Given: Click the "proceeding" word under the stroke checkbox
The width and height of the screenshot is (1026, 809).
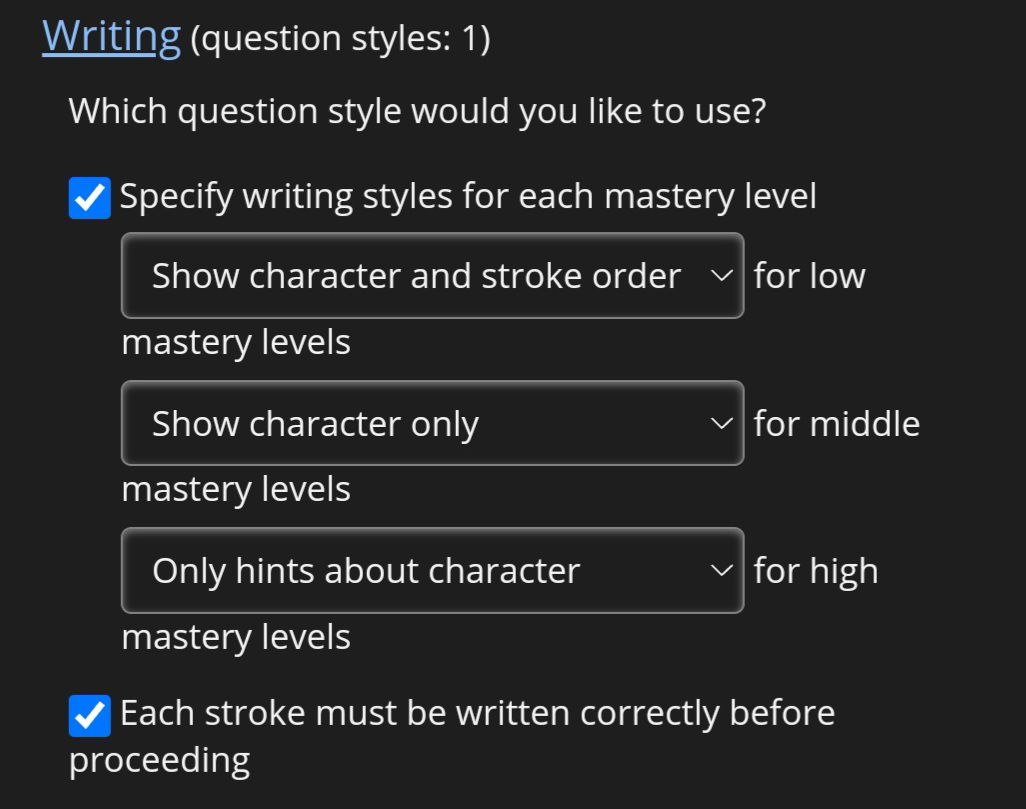Looking at the screenshot, I should [x=159, y=760].
